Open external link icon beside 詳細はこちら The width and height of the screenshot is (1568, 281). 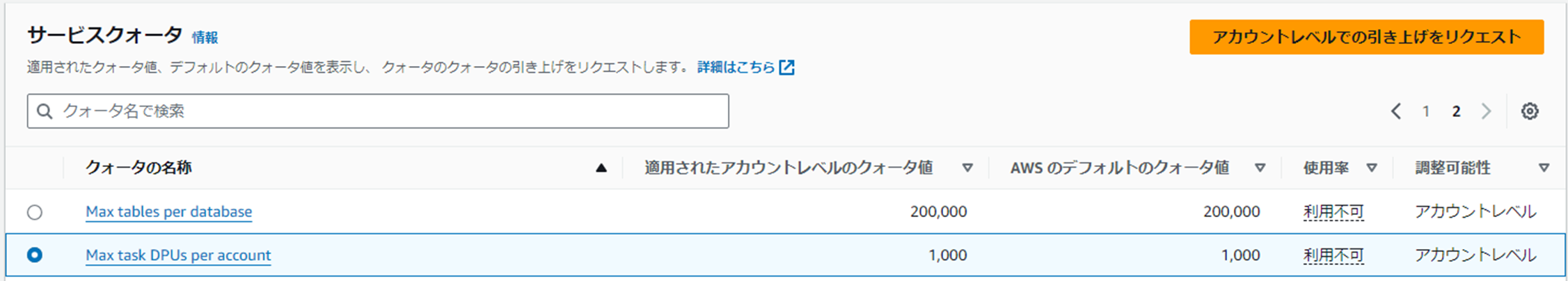point(786,67)
